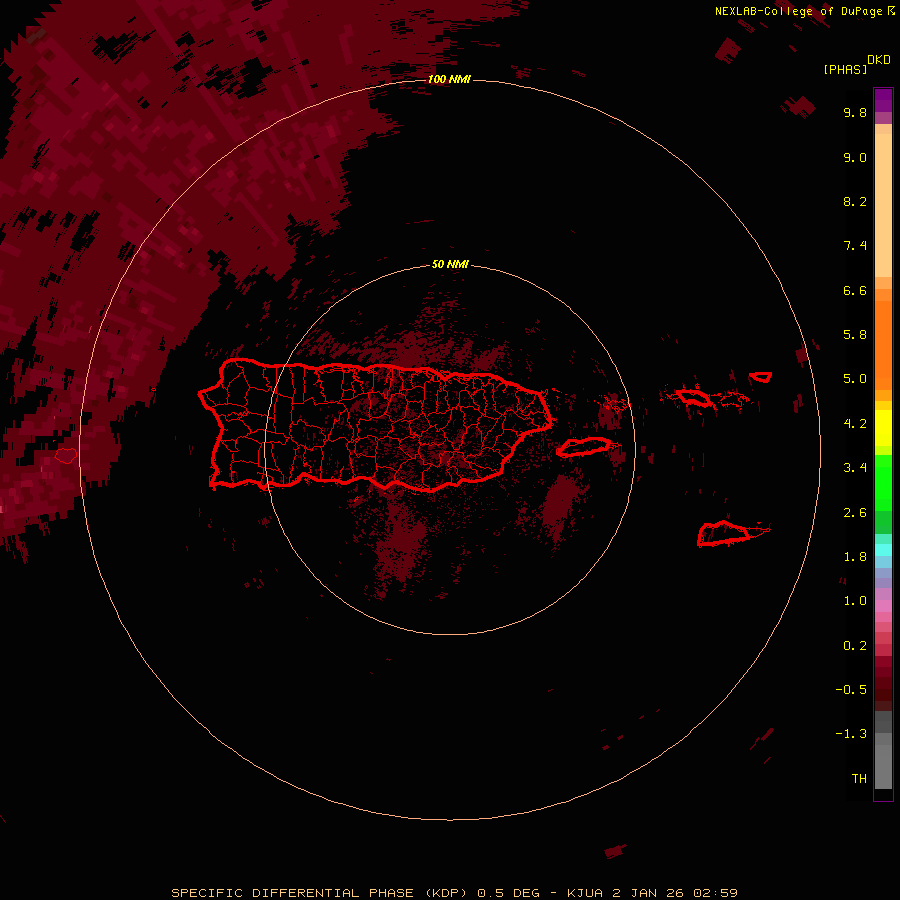The width and height of the screenshot is (900, 900).
Task: Click the 9.0 value on color scale
Action: tap(855, 157)
